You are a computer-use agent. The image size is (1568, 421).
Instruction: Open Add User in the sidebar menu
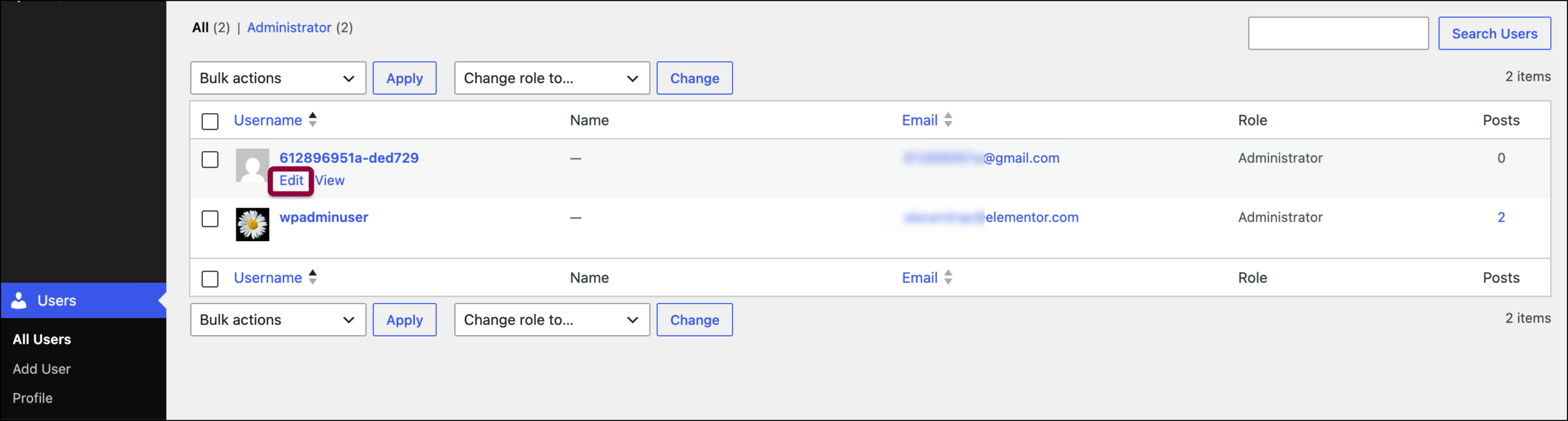pyautogui.click(x=42, y=369)
